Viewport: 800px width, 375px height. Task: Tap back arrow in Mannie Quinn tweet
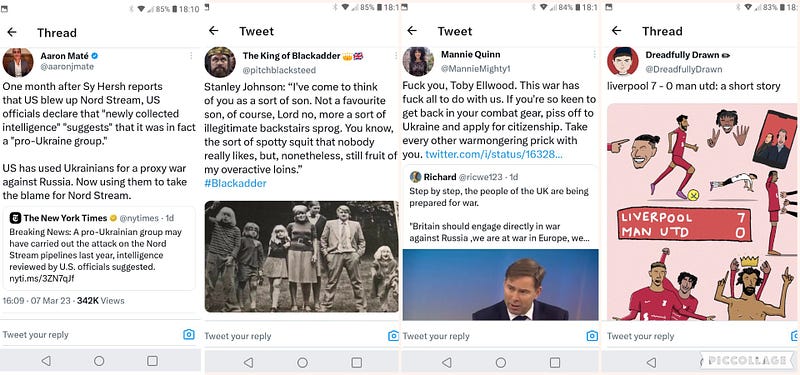412,31
